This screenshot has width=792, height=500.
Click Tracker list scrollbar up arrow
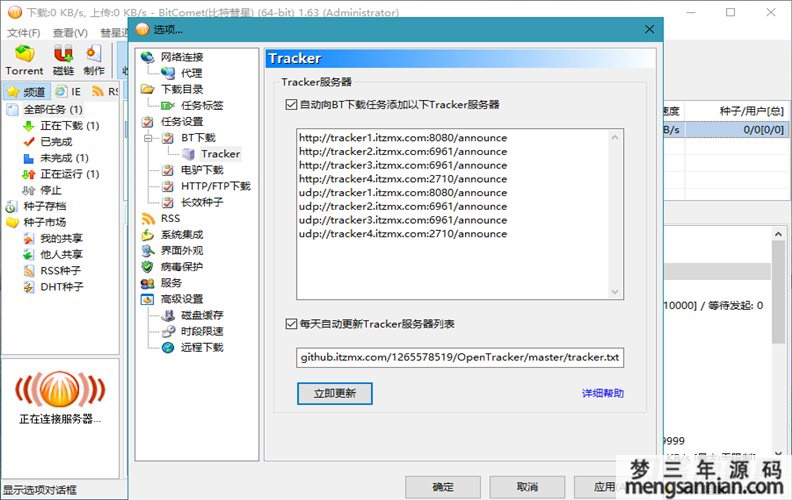(615, 137)
